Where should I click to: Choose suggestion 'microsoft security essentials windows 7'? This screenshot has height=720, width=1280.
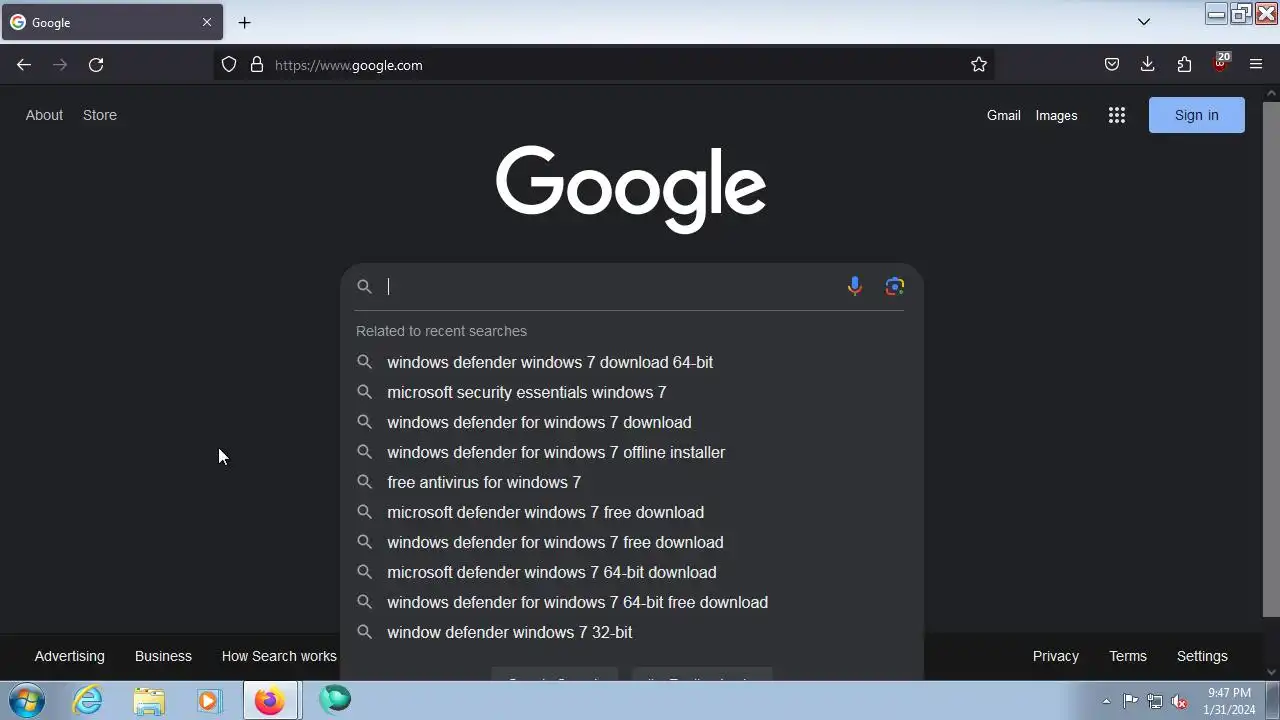coord(632,392)
